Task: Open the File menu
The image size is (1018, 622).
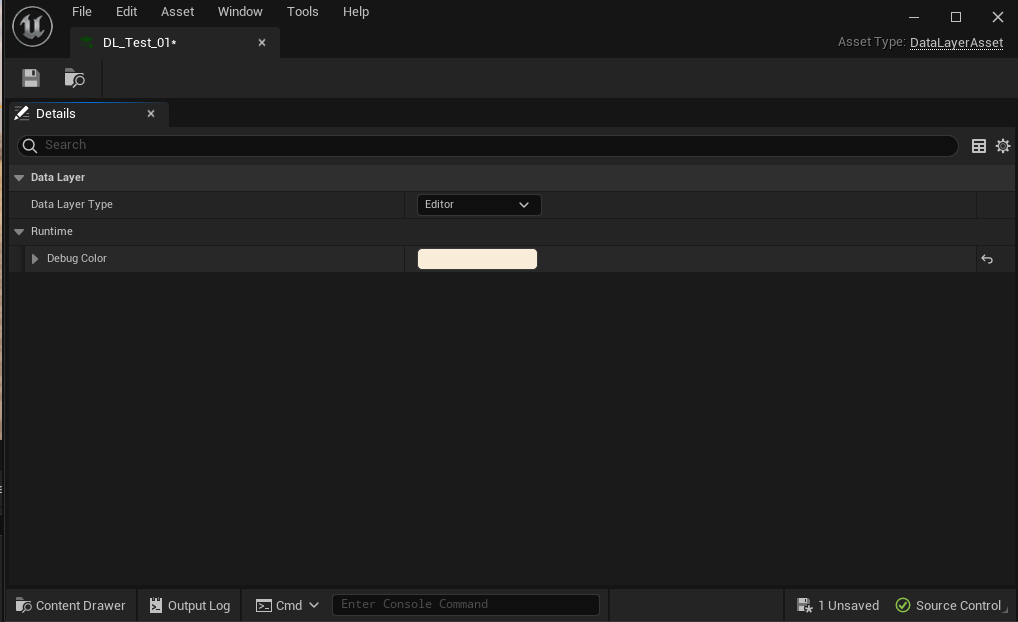Action: point(82,12)
